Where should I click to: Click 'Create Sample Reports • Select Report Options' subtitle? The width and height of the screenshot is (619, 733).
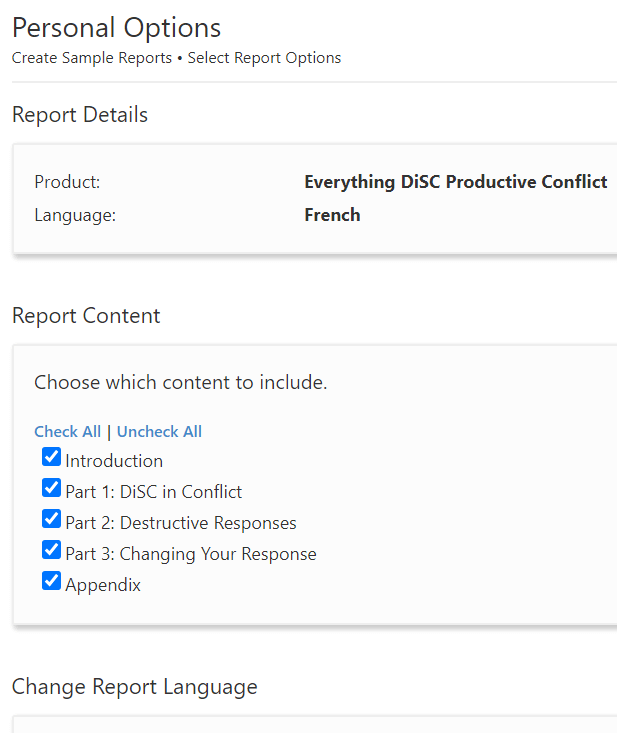[x=176, y=58]
